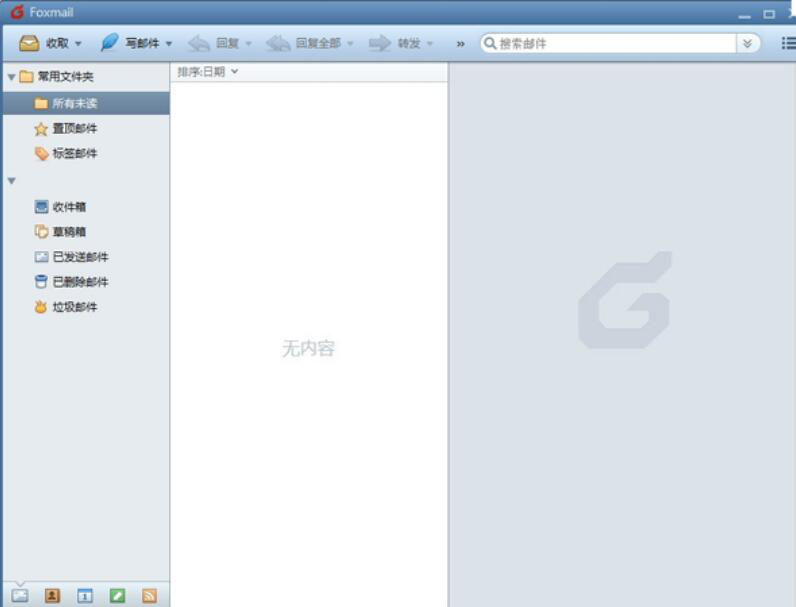The height and width of the screenshot is (607, 796).
Task: Change sort order via 排序:日期 dropdown
Action: click(x=208, y=72)
